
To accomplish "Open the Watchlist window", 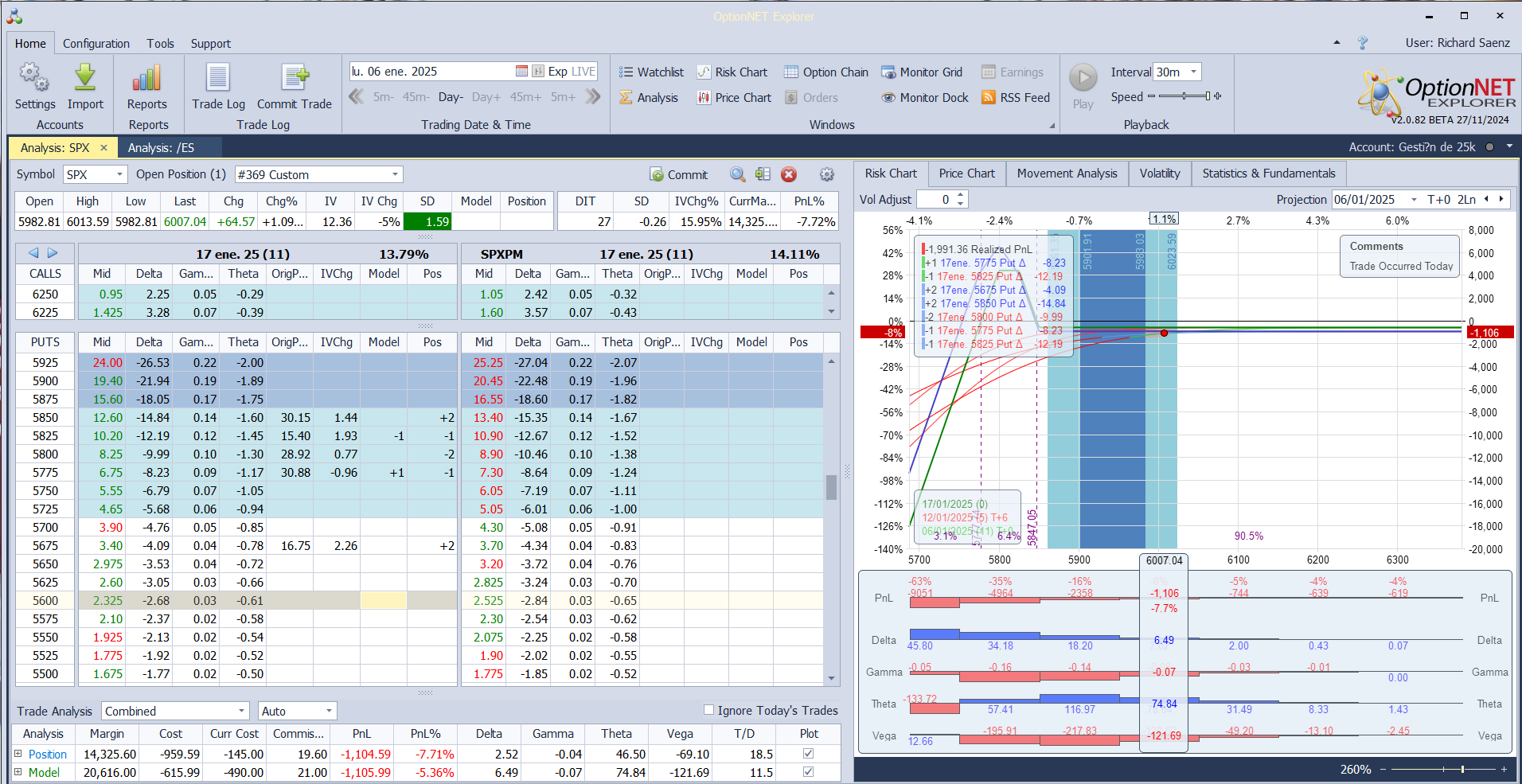I will [x=651, y=72].
